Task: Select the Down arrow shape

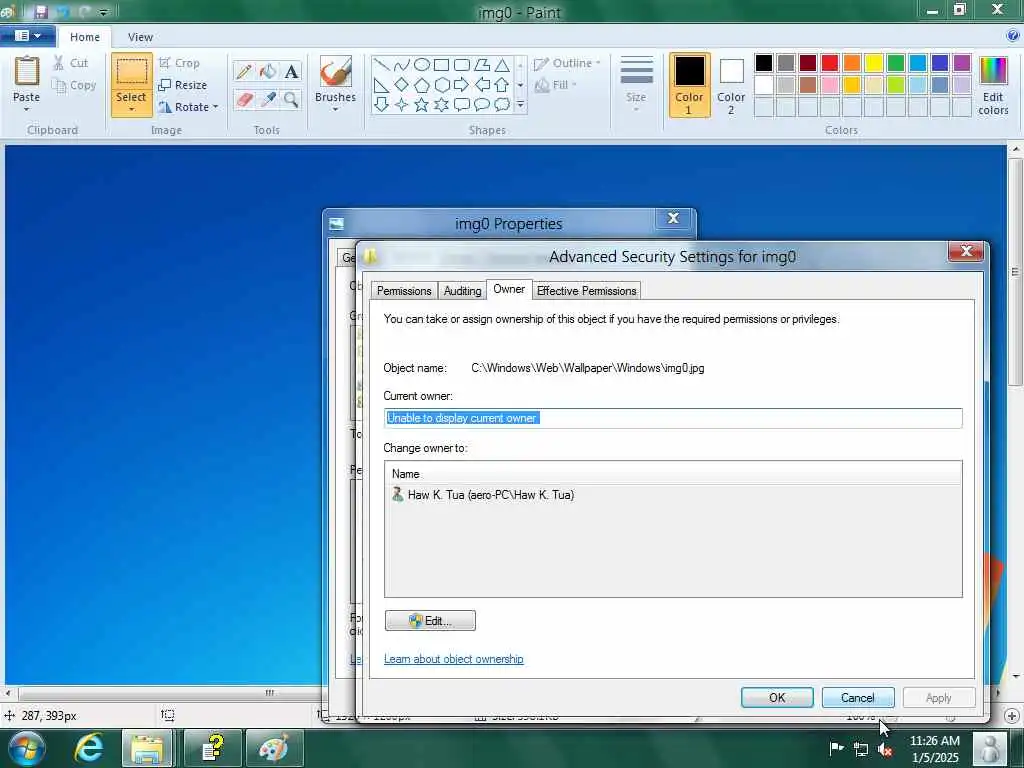Action: click(x=382, y=104)
